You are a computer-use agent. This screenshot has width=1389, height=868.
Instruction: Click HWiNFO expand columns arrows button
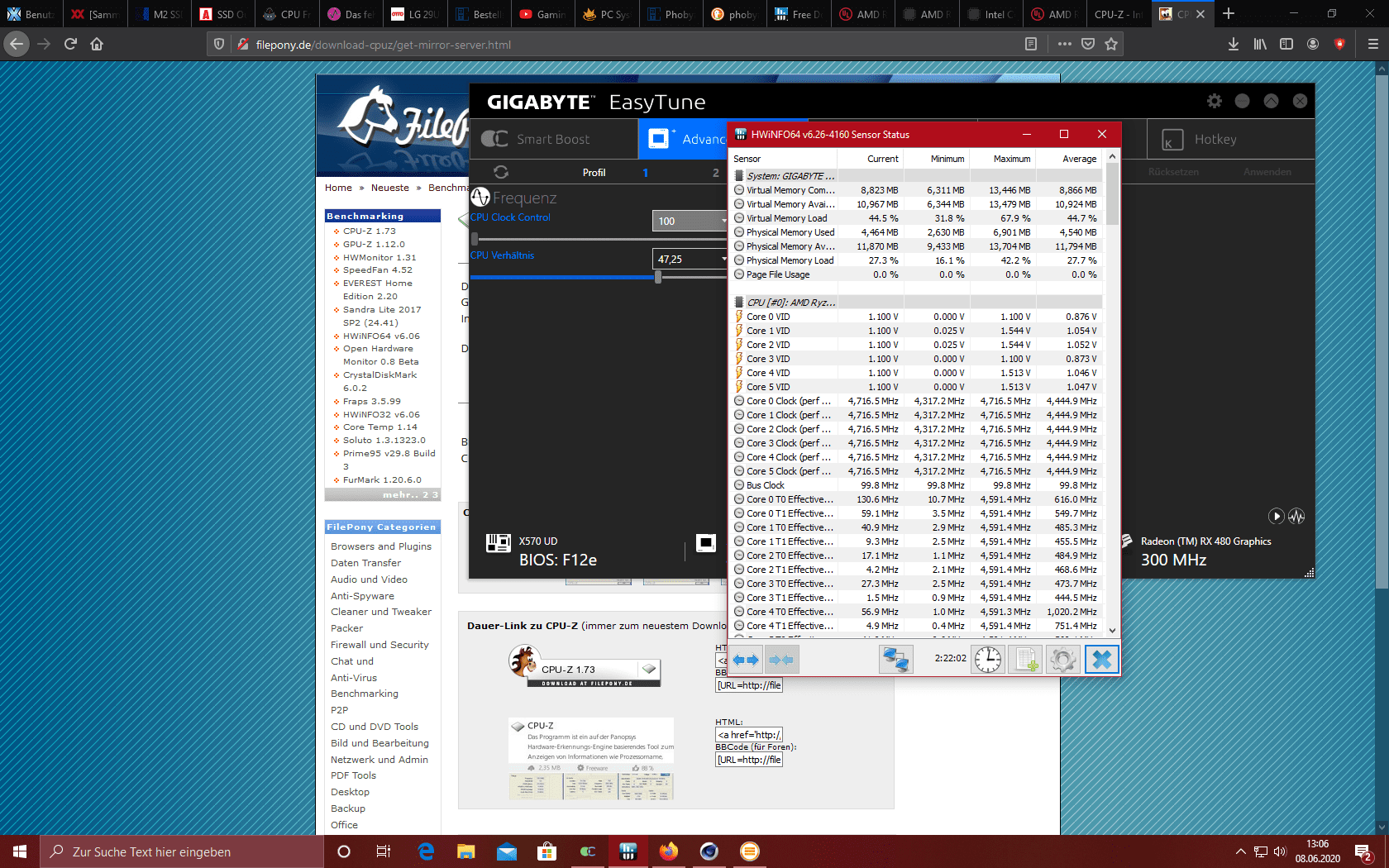[x=746, y=659]
